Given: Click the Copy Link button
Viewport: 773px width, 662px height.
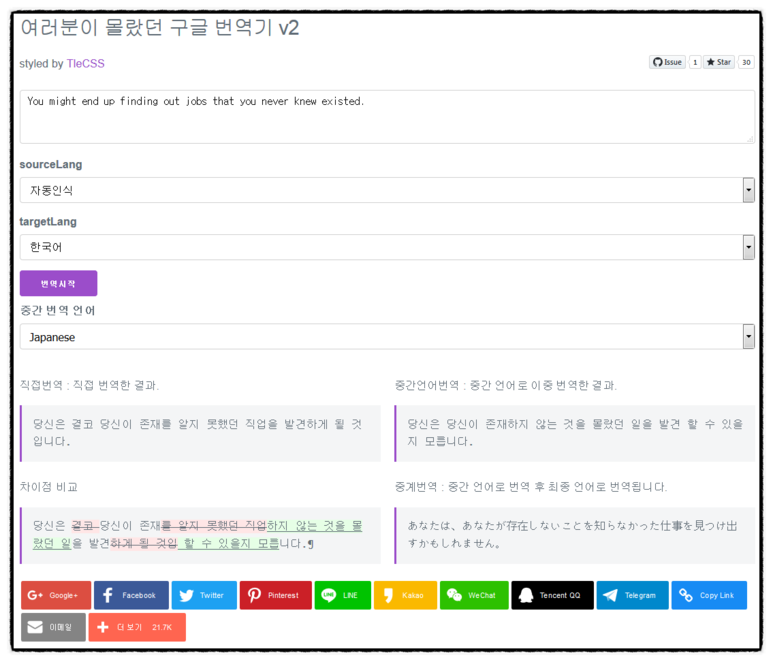Looking at the screenshot, I should point(708,595).
